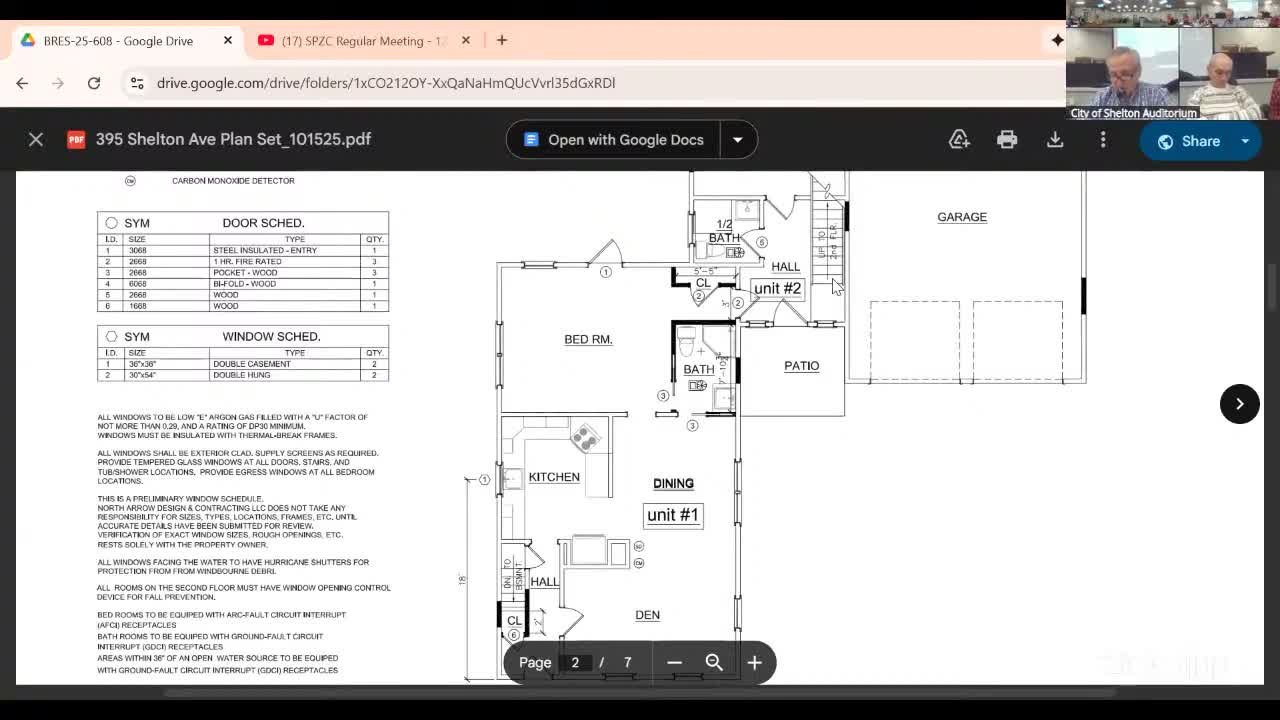This screenshot has width=1280, height=720.
Task: Click STEEL INSULATED - ENTRY door row
Action: click(243, 250)
